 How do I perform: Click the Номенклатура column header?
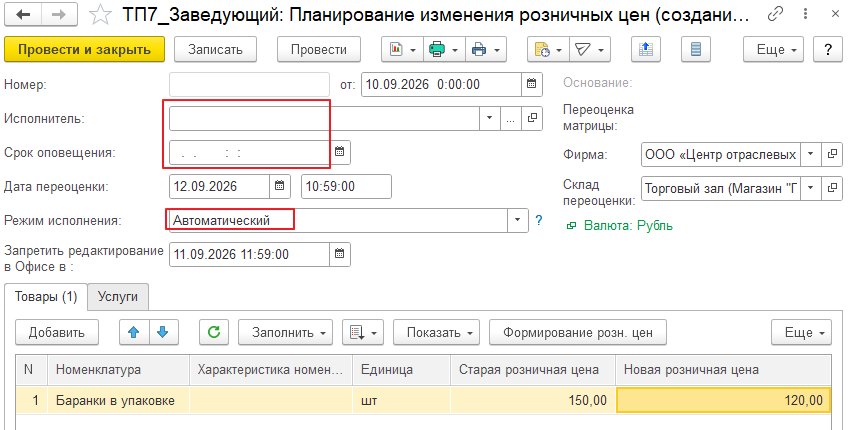click(119, 370)
